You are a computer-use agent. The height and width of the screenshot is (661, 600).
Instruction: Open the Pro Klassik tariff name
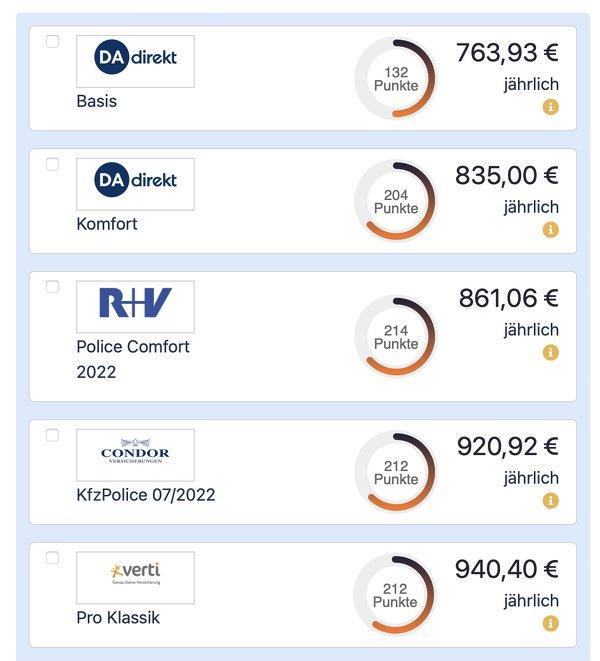[118, 618]
